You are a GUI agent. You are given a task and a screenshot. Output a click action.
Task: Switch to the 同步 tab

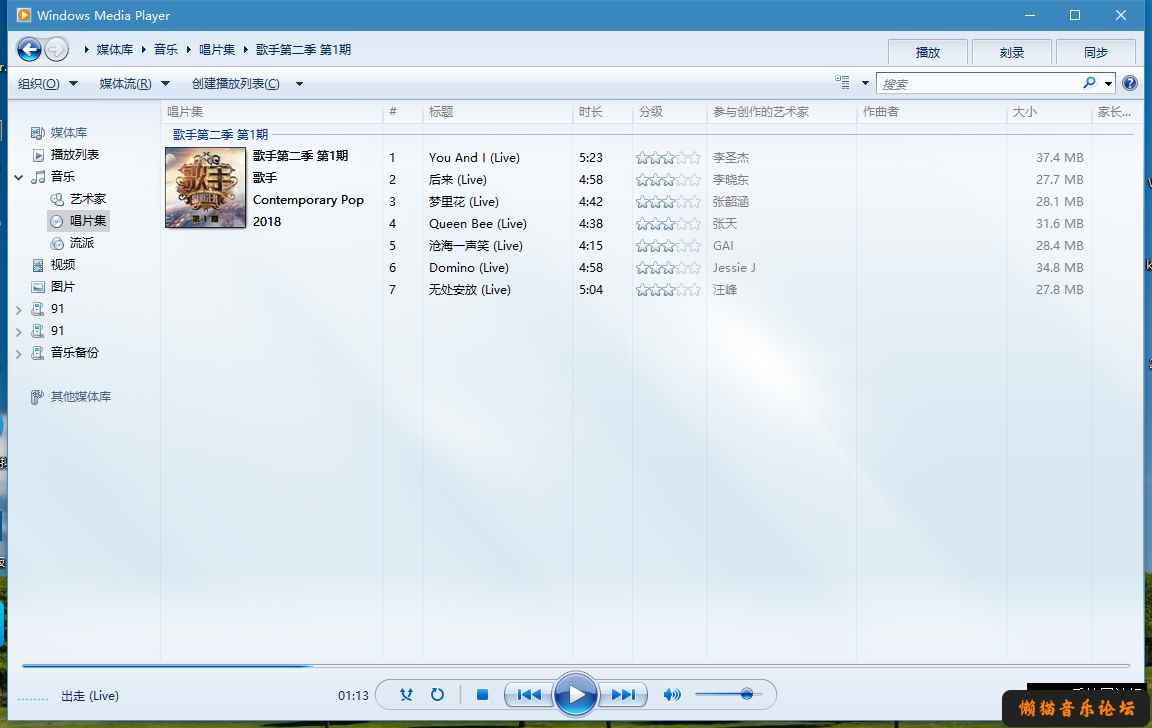[x=1095, y=53]
